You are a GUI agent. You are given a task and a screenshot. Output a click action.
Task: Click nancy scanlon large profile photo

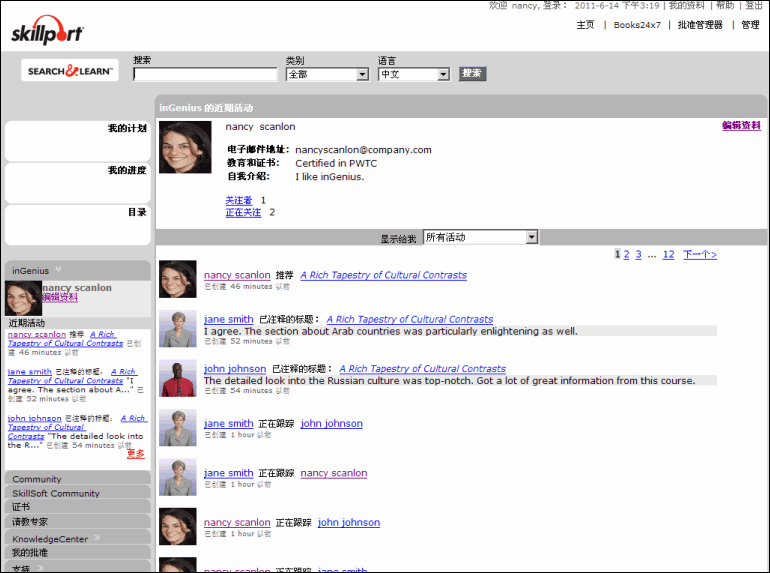coord(185,147)
